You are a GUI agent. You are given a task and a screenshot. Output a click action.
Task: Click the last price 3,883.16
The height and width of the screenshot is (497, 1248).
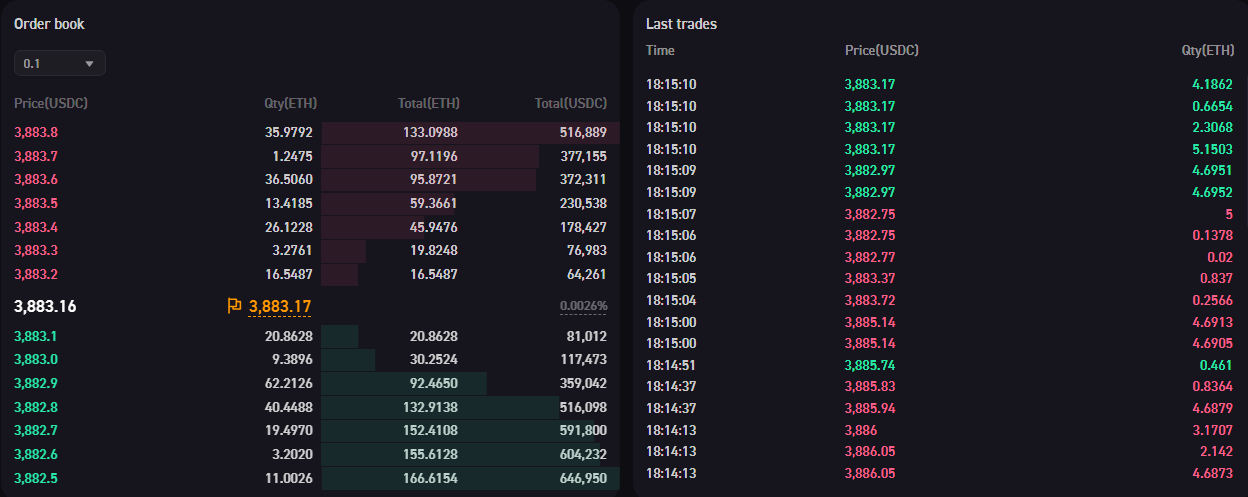point(45,306)
